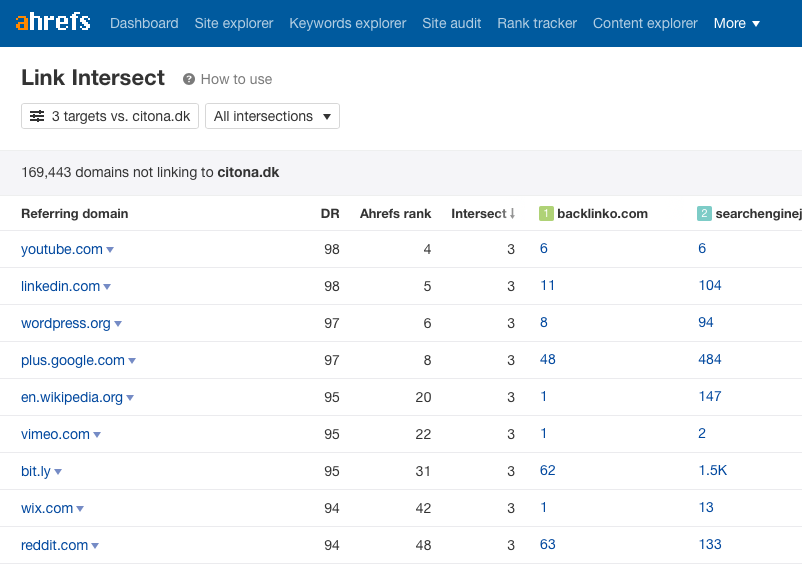This screenshot has width=802, height=564.
Task: Click backlinko count 48 for plus.google.com
Action: (x=548, y=359)
